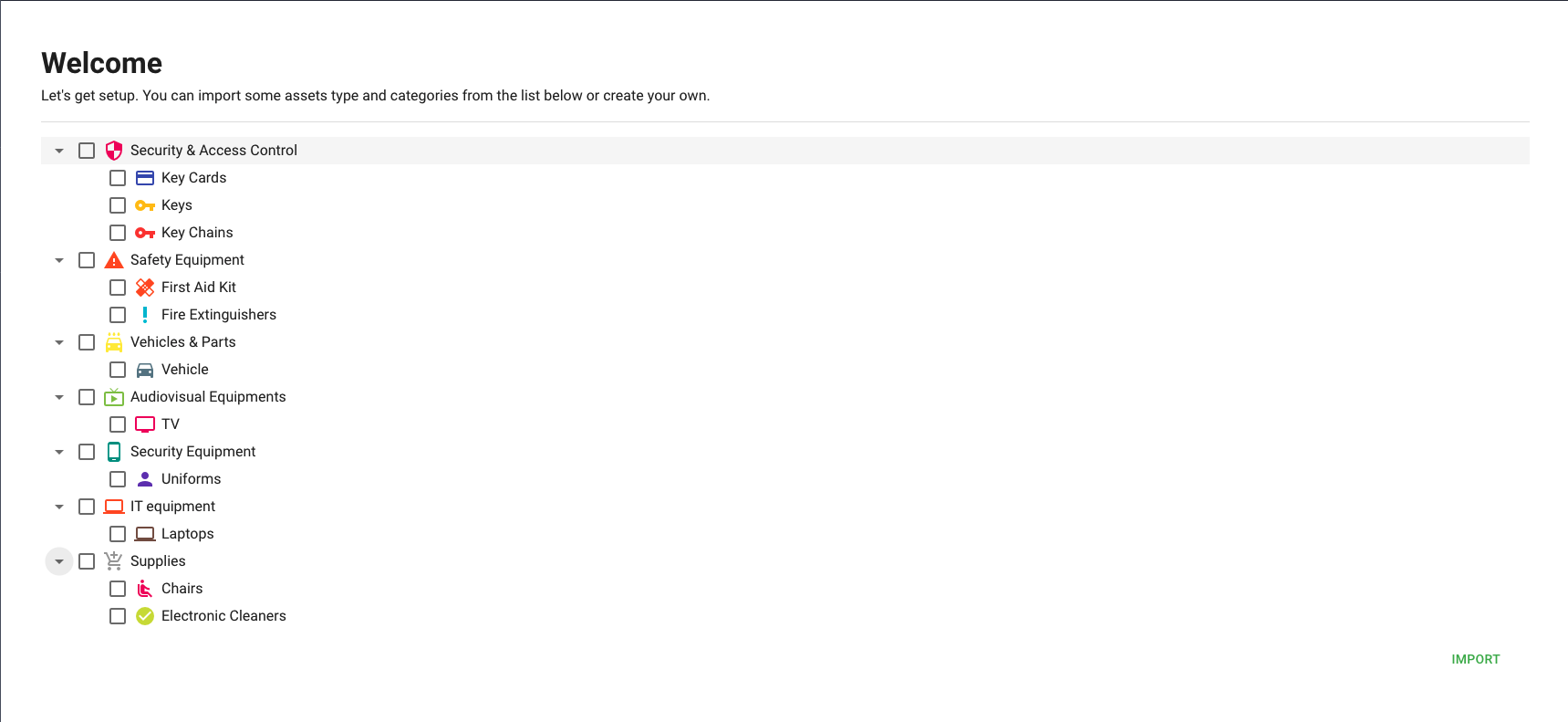Click the bandage icon beside First Aid Kit
Viewport: 1568px width, 722px height.
[x=145, y=288]
